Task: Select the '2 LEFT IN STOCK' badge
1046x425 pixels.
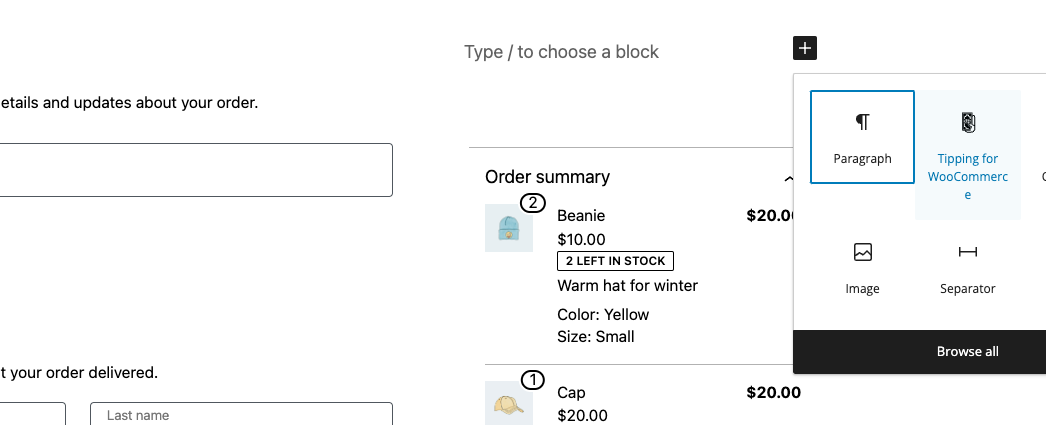Action: tap(615, 261)
